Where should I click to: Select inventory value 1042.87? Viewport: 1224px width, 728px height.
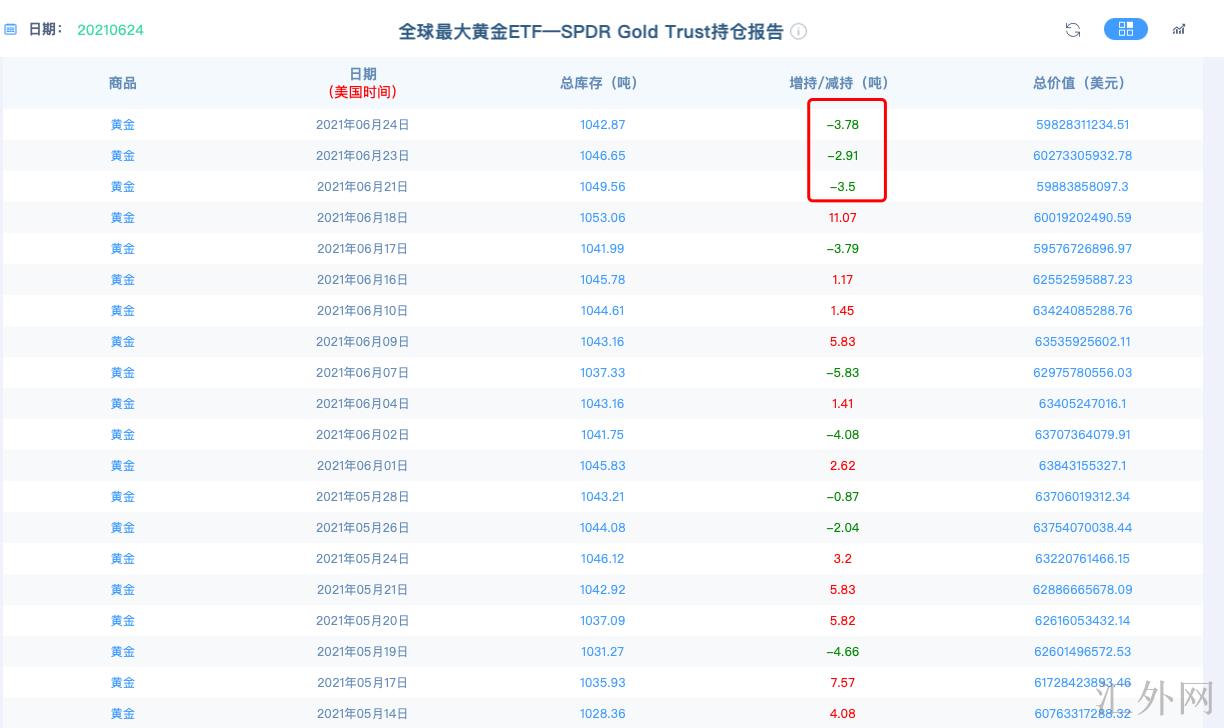click(x=602, y=125)
